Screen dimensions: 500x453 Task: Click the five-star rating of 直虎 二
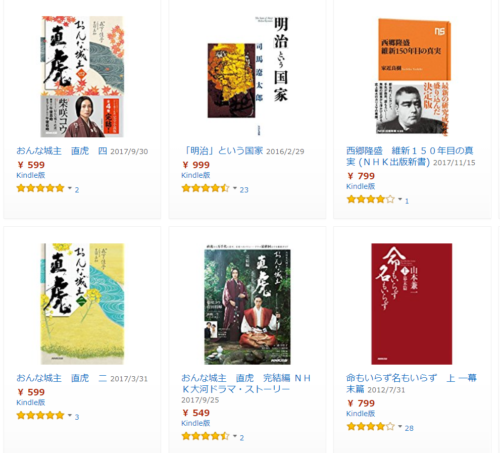pos(40,415)
